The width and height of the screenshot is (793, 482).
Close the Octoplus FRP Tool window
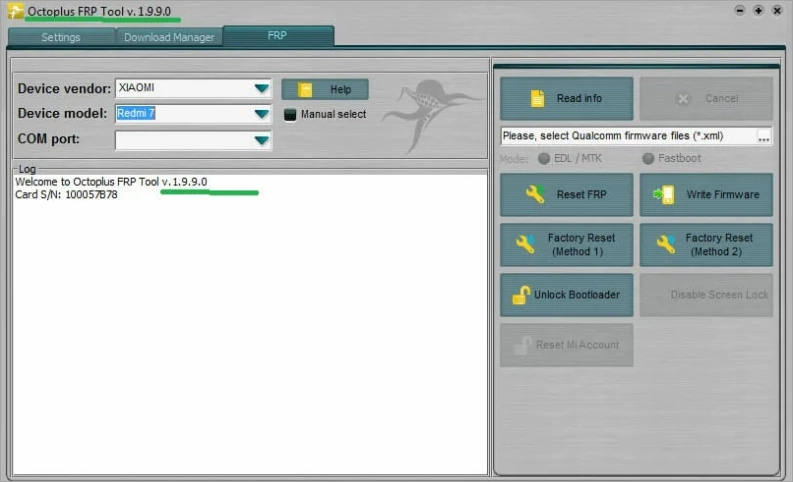coord(777,11)
